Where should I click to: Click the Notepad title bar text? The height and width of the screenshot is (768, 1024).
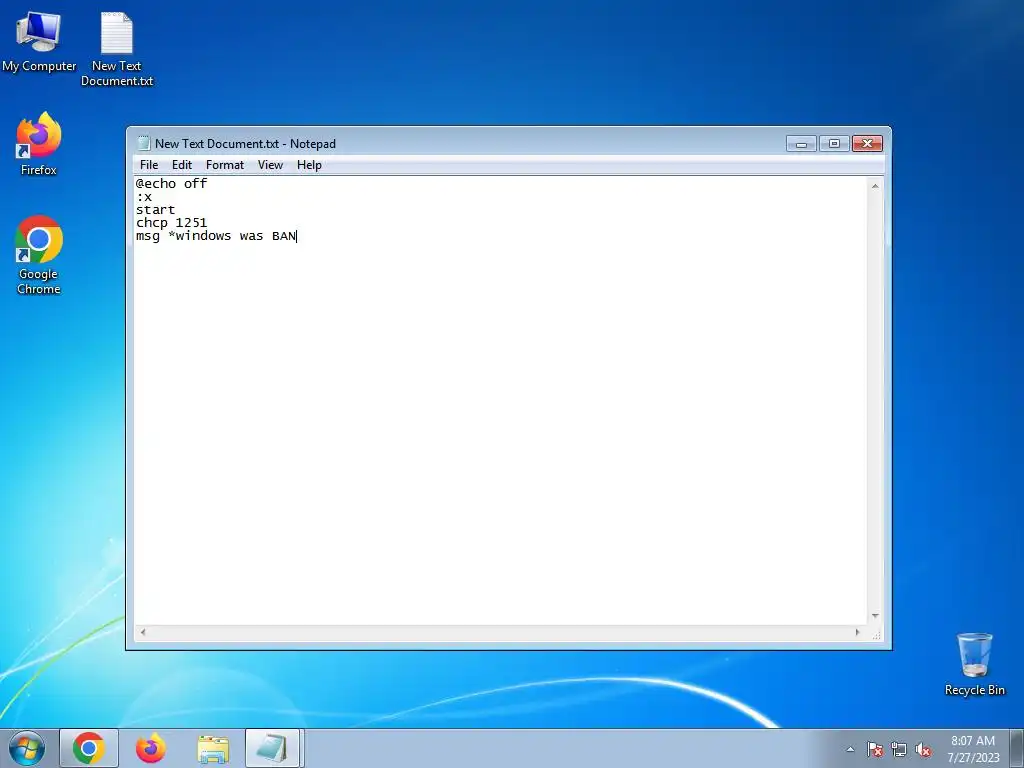pos(246,144)
